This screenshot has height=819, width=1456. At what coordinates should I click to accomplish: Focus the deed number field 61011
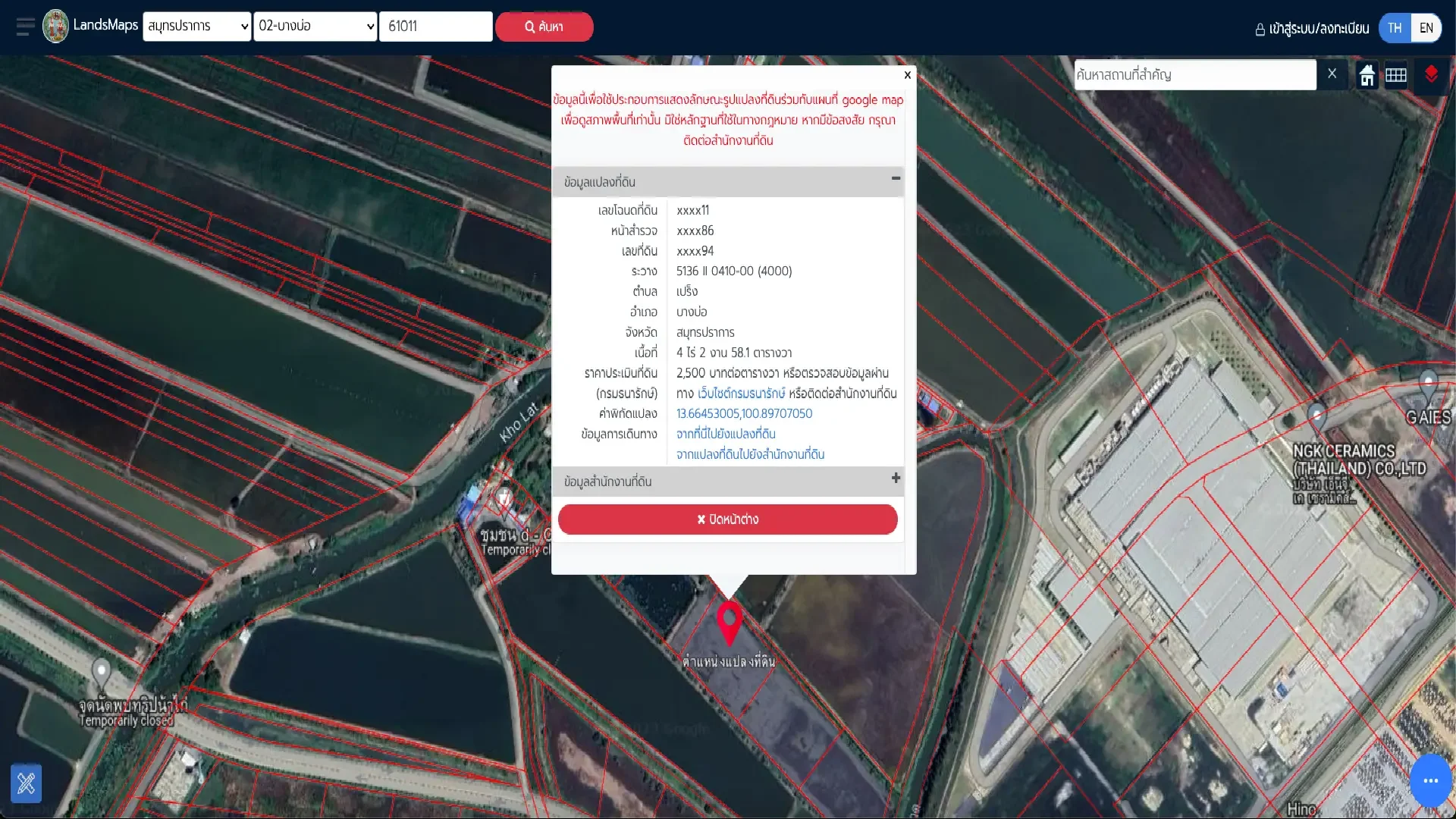point(435,27)
